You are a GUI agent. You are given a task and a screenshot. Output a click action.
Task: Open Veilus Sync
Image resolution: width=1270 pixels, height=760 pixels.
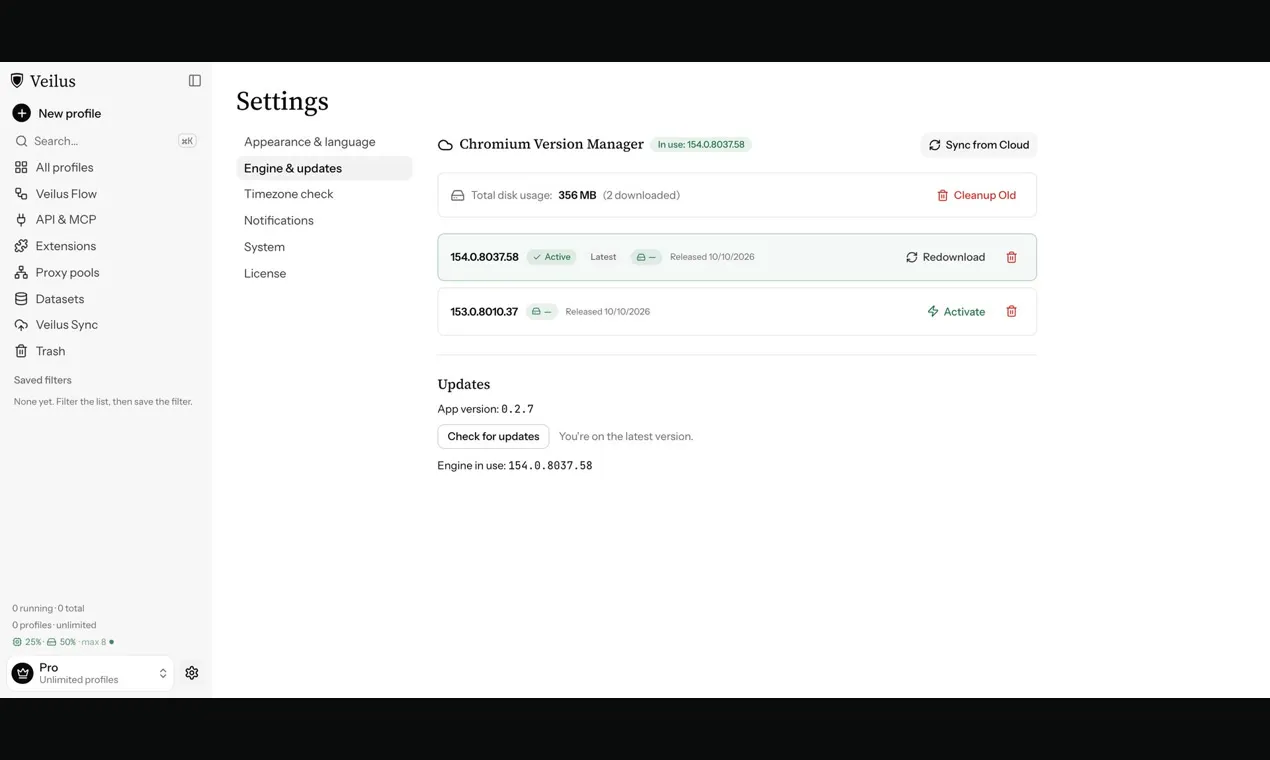(67, 325)
